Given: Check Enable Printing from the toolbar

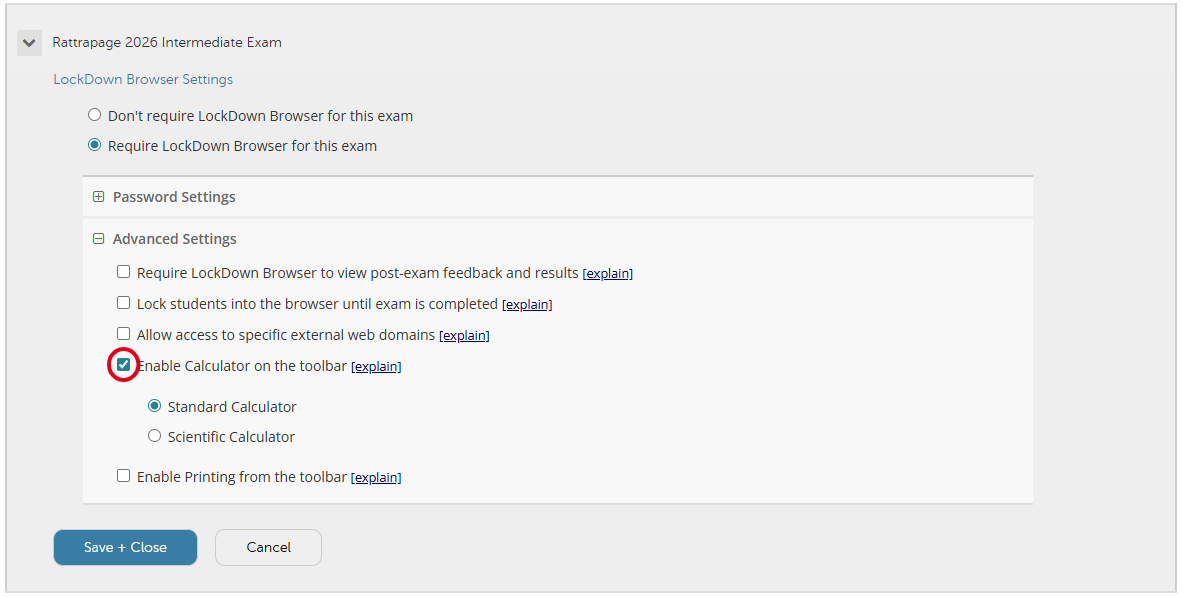Looking at the screenshot, I should tap(124, 476).
